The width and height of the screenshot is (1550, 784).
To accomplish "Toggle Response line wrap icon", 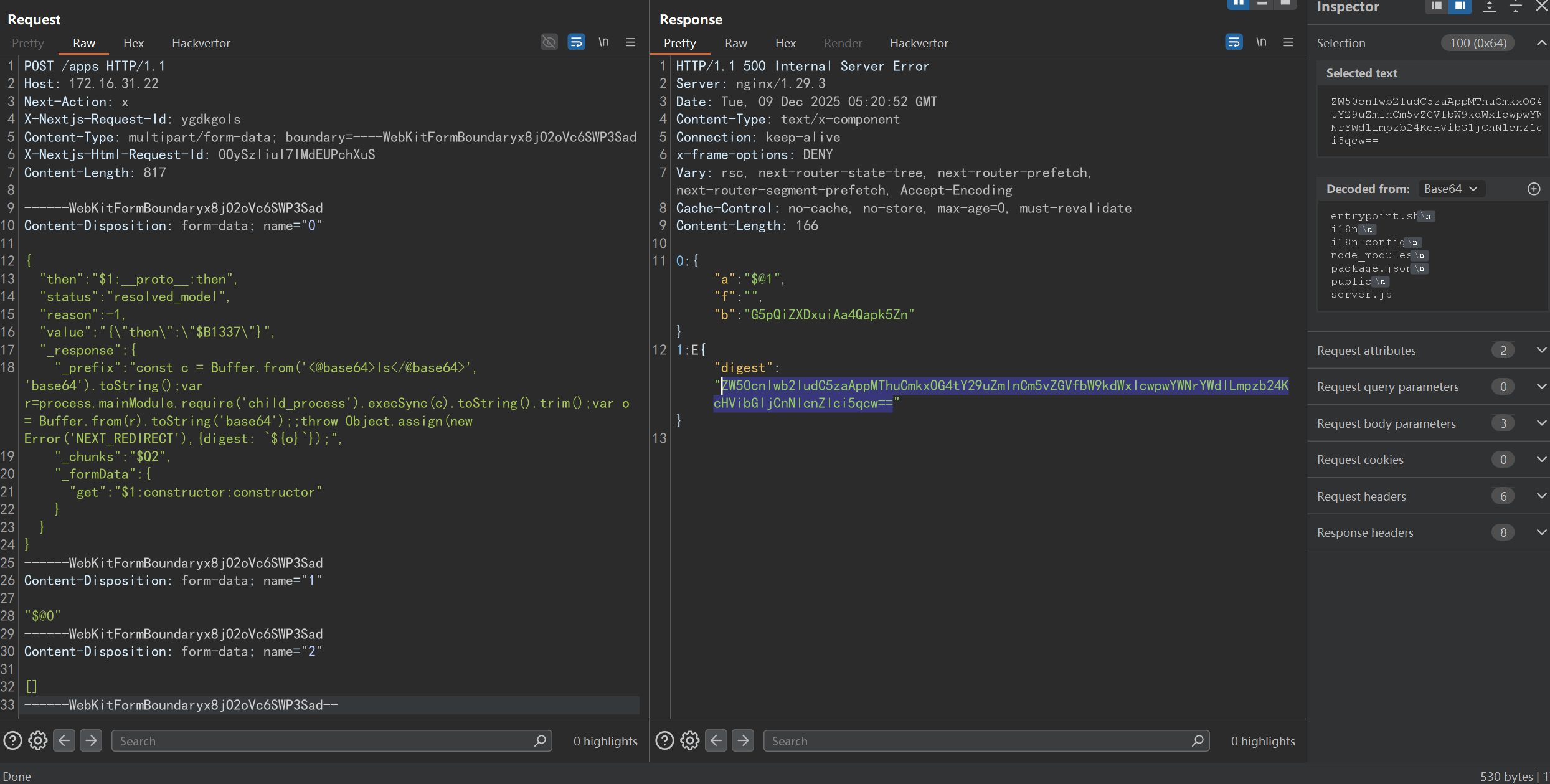I will (1234, 42).
